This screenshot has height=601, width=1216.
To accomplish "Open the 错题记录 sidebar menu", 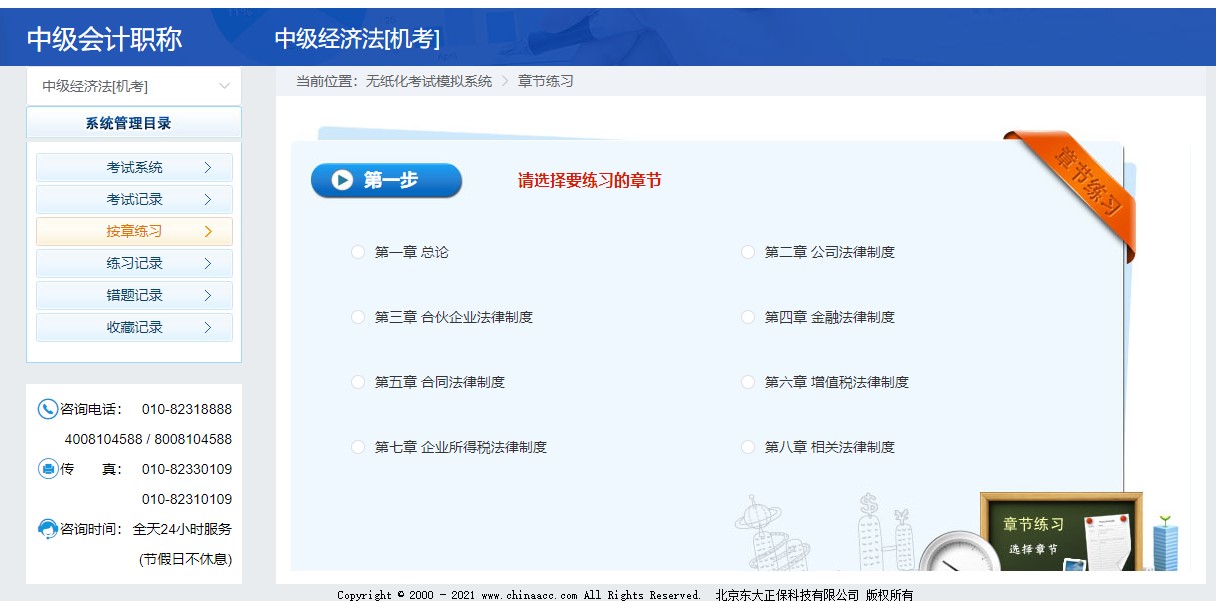I will click(x=134, y=295).
